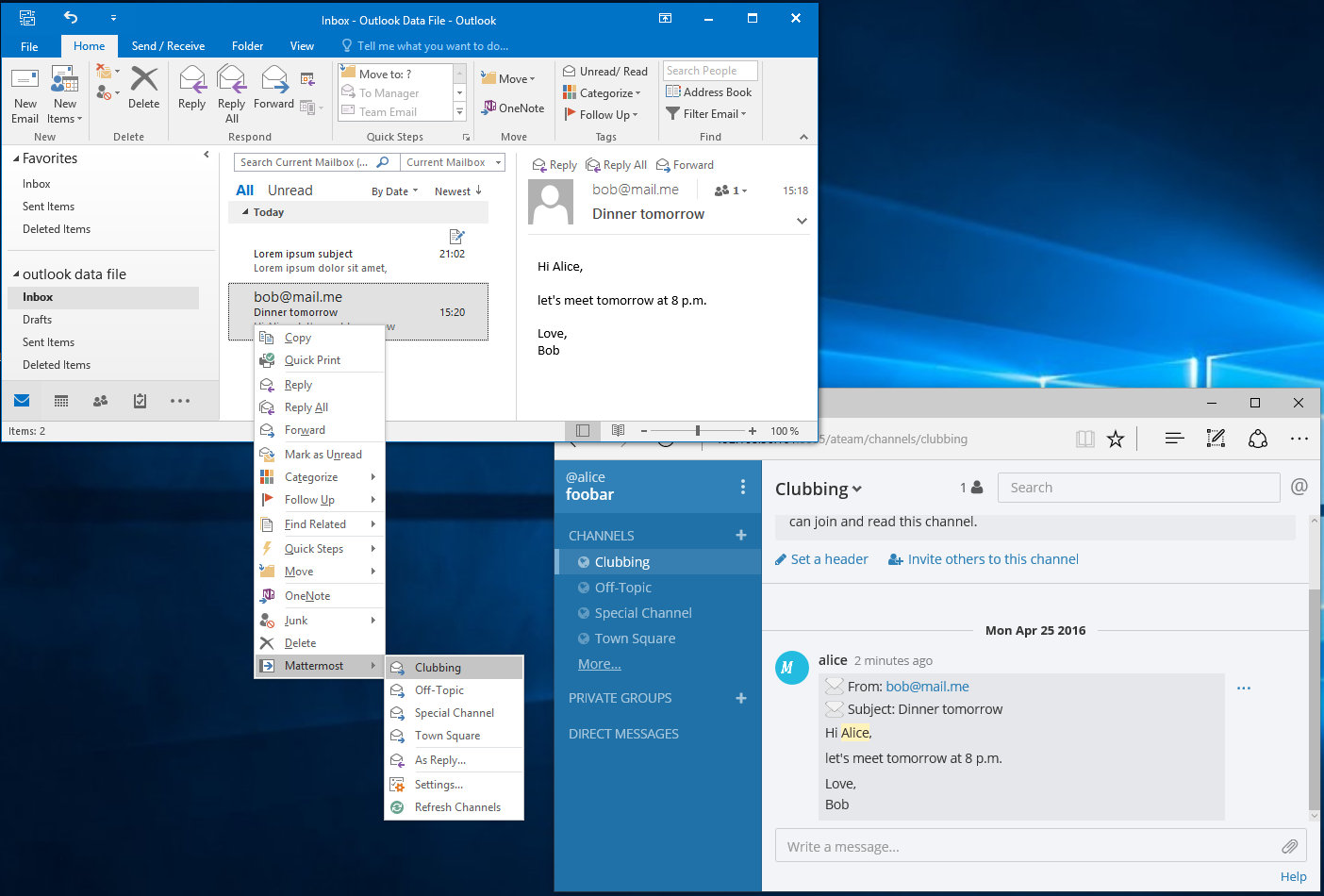The width and height of the screenshot is (1324, 896).
Task: Open the Move dropdown in ribbon
Action: click(x=507, y=78)
